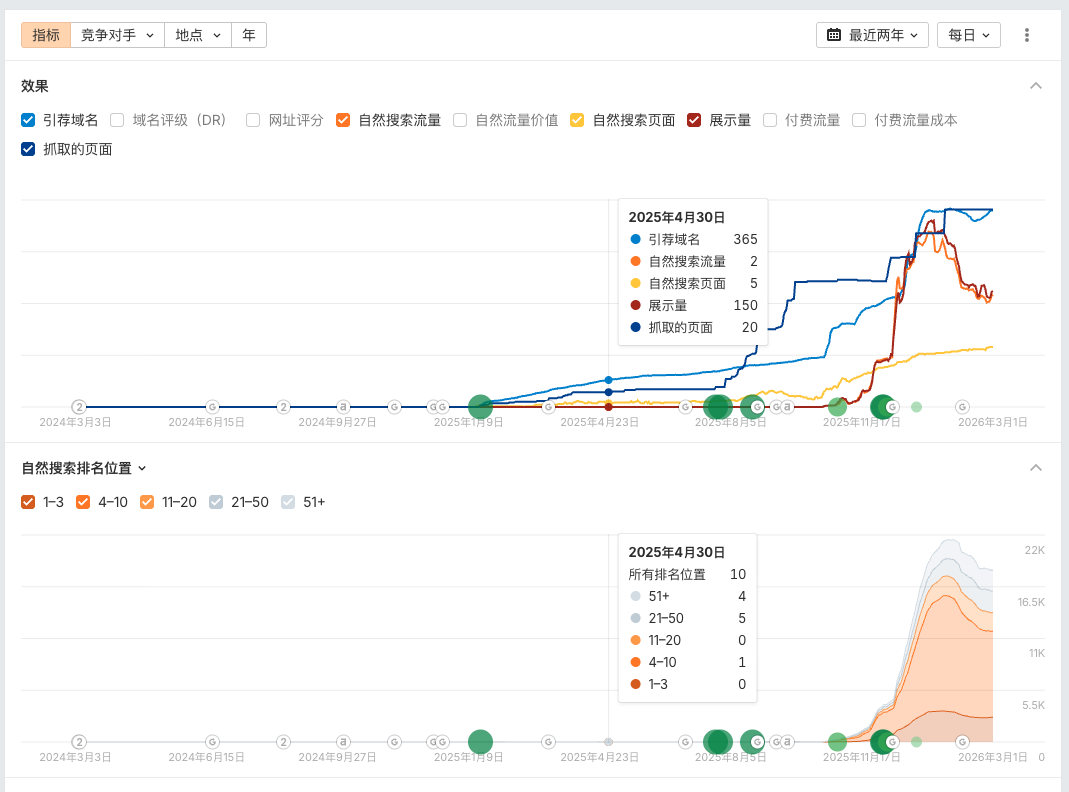1069x792 pixels.
Task: Click the 2025年4月30日 heading in 效果 tooltip
Action: point(676,217)
